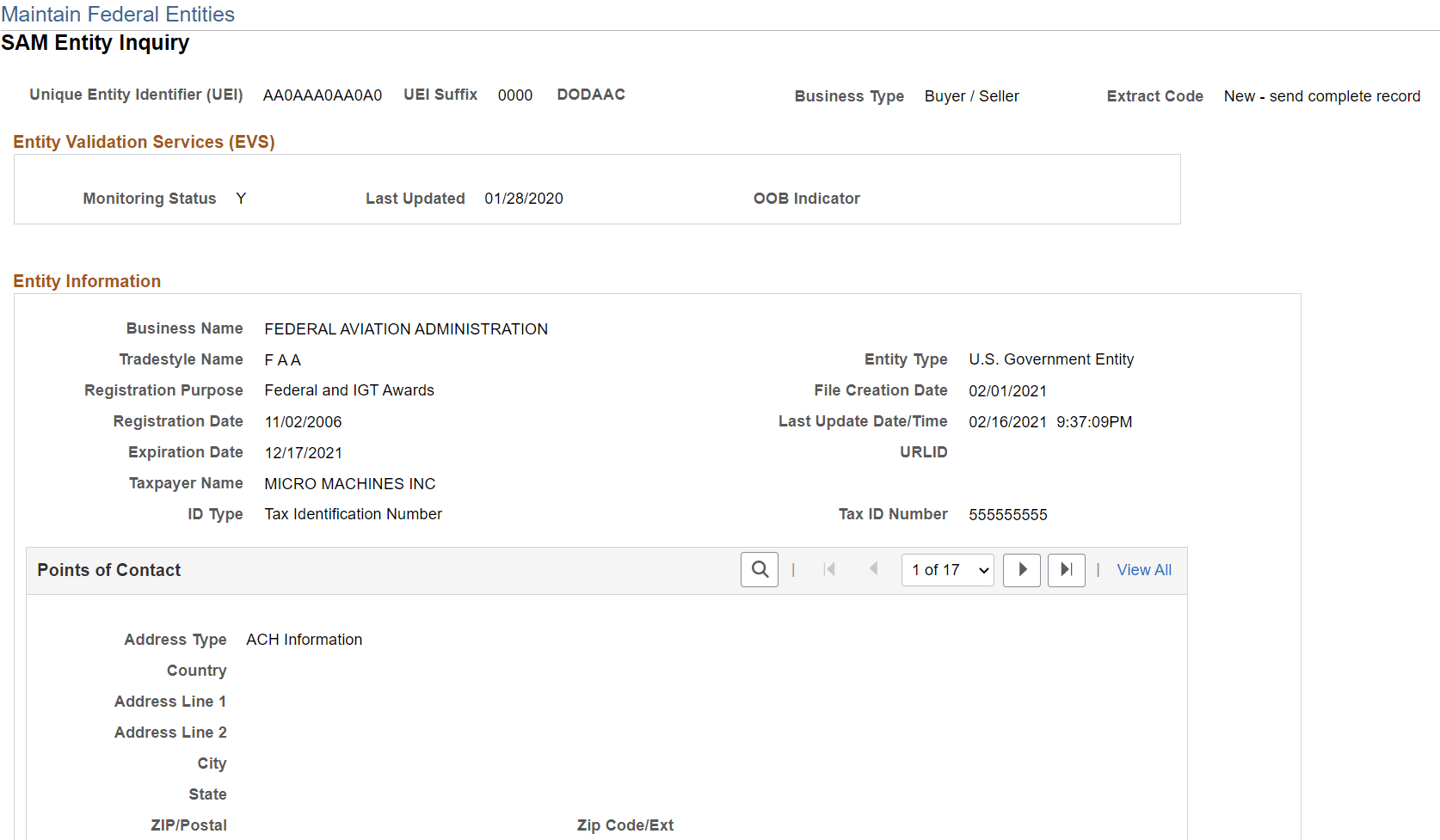
Task: Click the Points of Contact section header
Action: pos(108,569)
